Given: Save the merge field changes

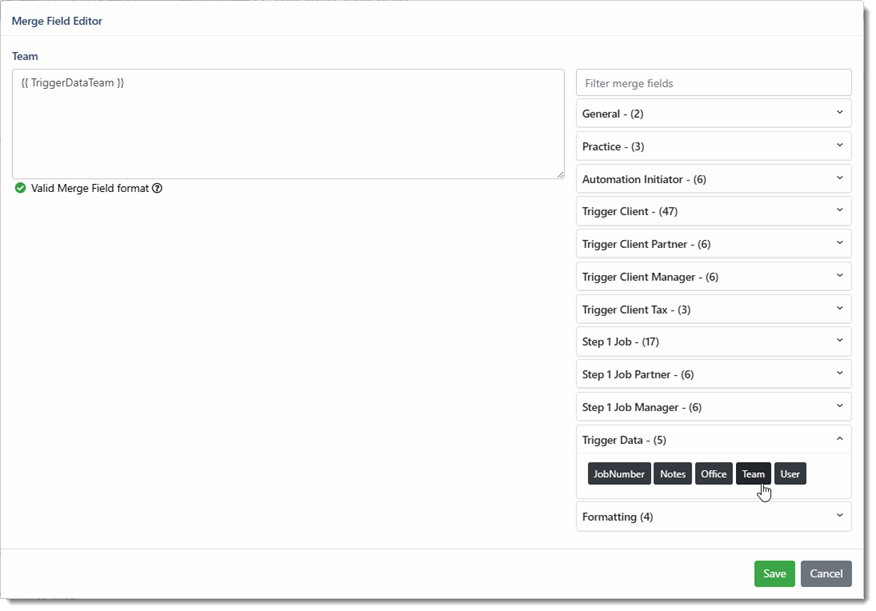Looking at the screenshot, I should click(x=774, y=574).
